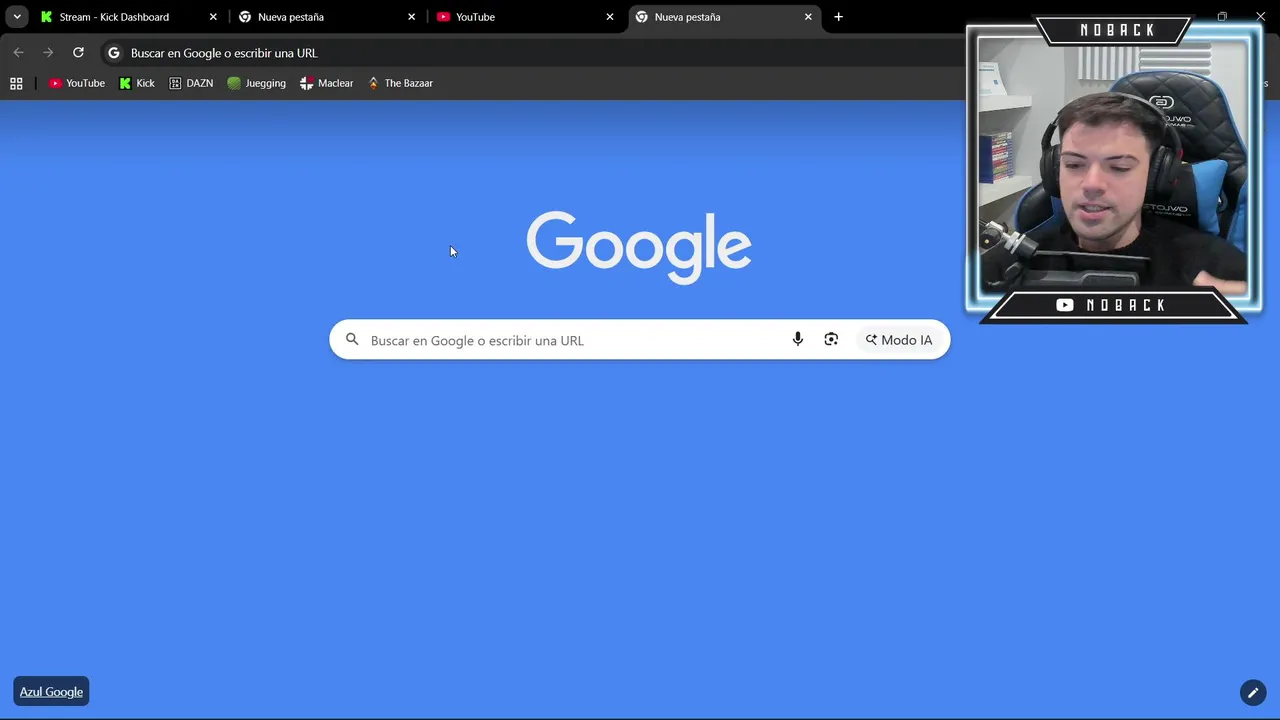Screen dimensions: 1280x720
Task: Restore the browser window
Action: [1222, 17]
